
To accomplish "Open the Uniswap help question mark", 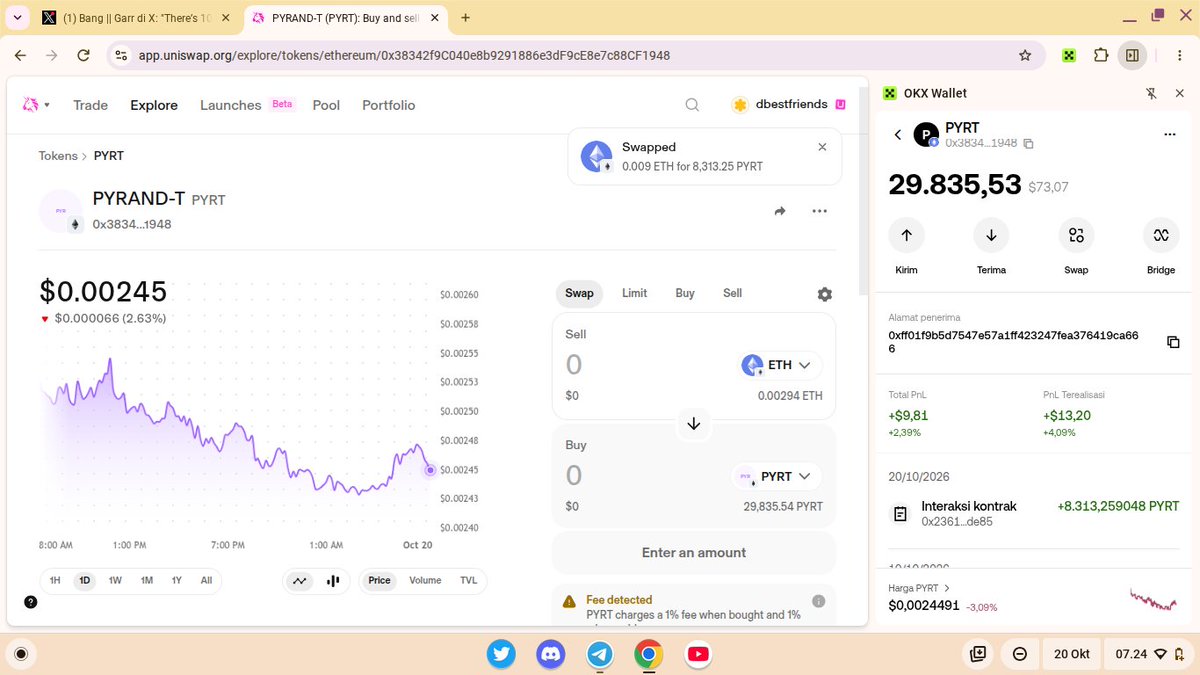I will pos(31,602).
